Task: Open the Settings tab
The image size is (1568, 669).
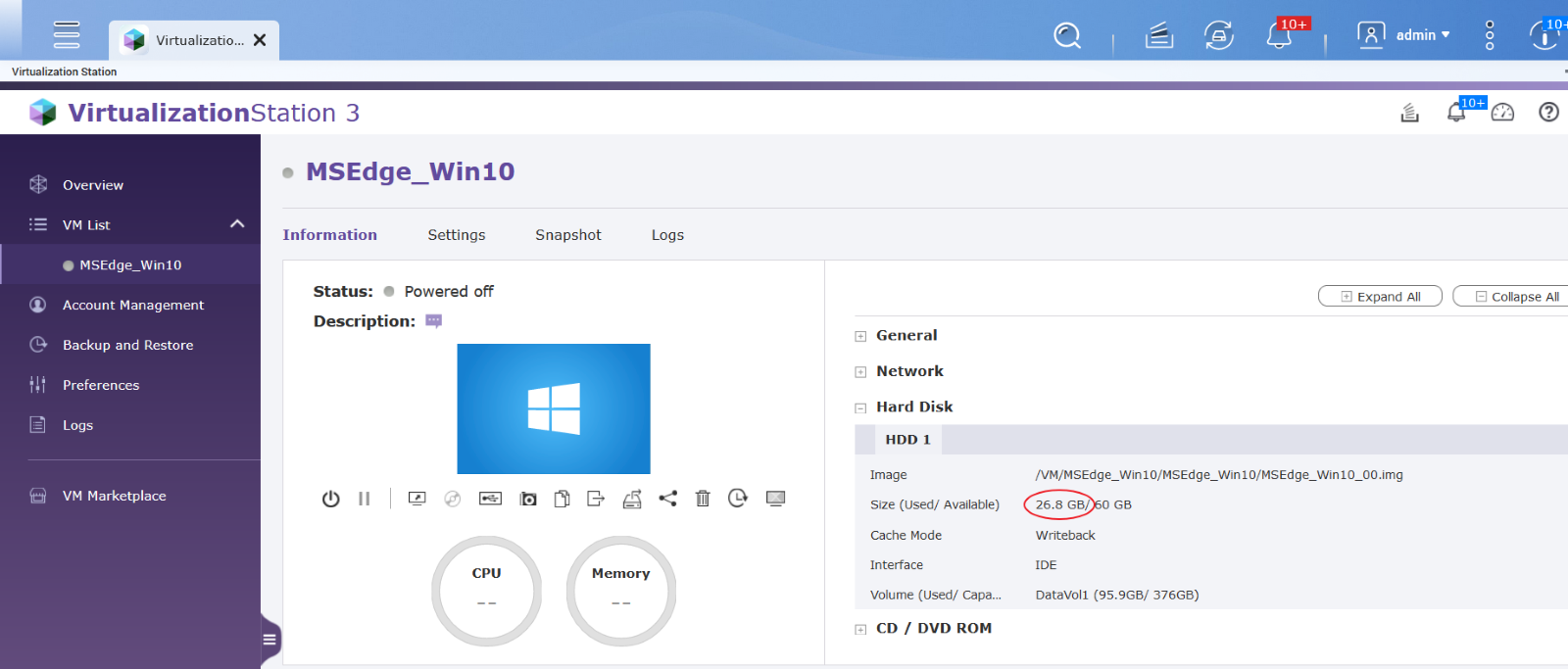Action: pyautogui.click(x=457, y=235)
